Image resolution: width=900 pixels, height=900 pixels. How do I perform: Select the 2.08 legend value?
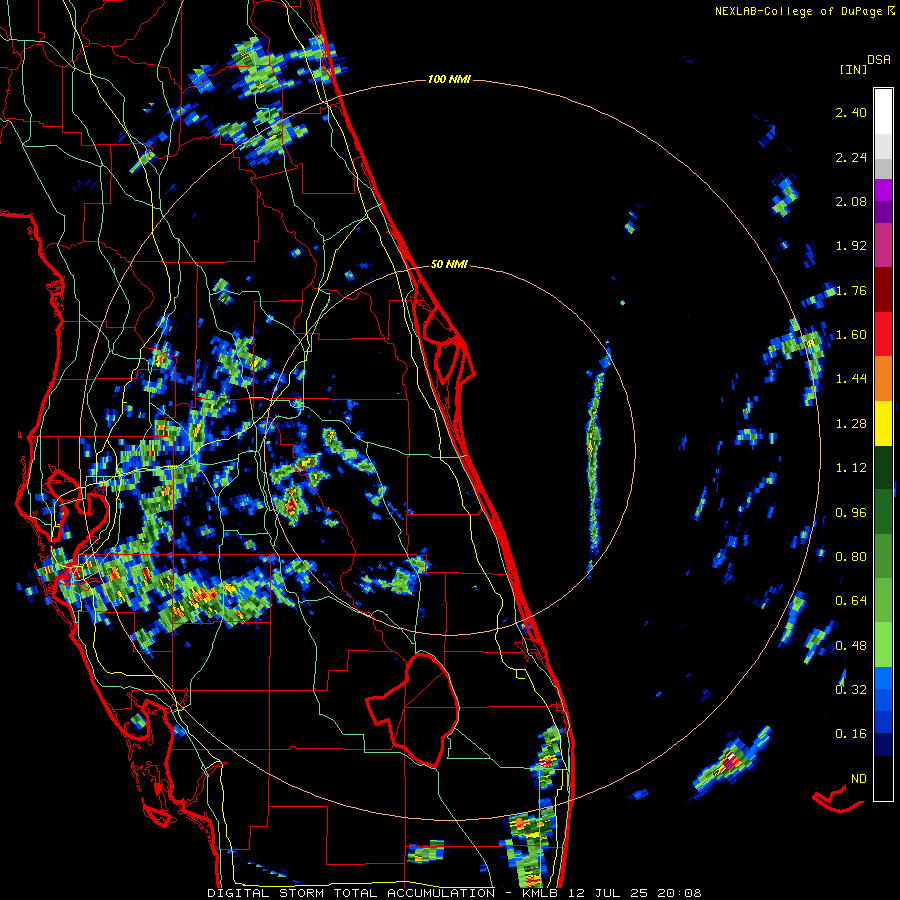(851, 201)
